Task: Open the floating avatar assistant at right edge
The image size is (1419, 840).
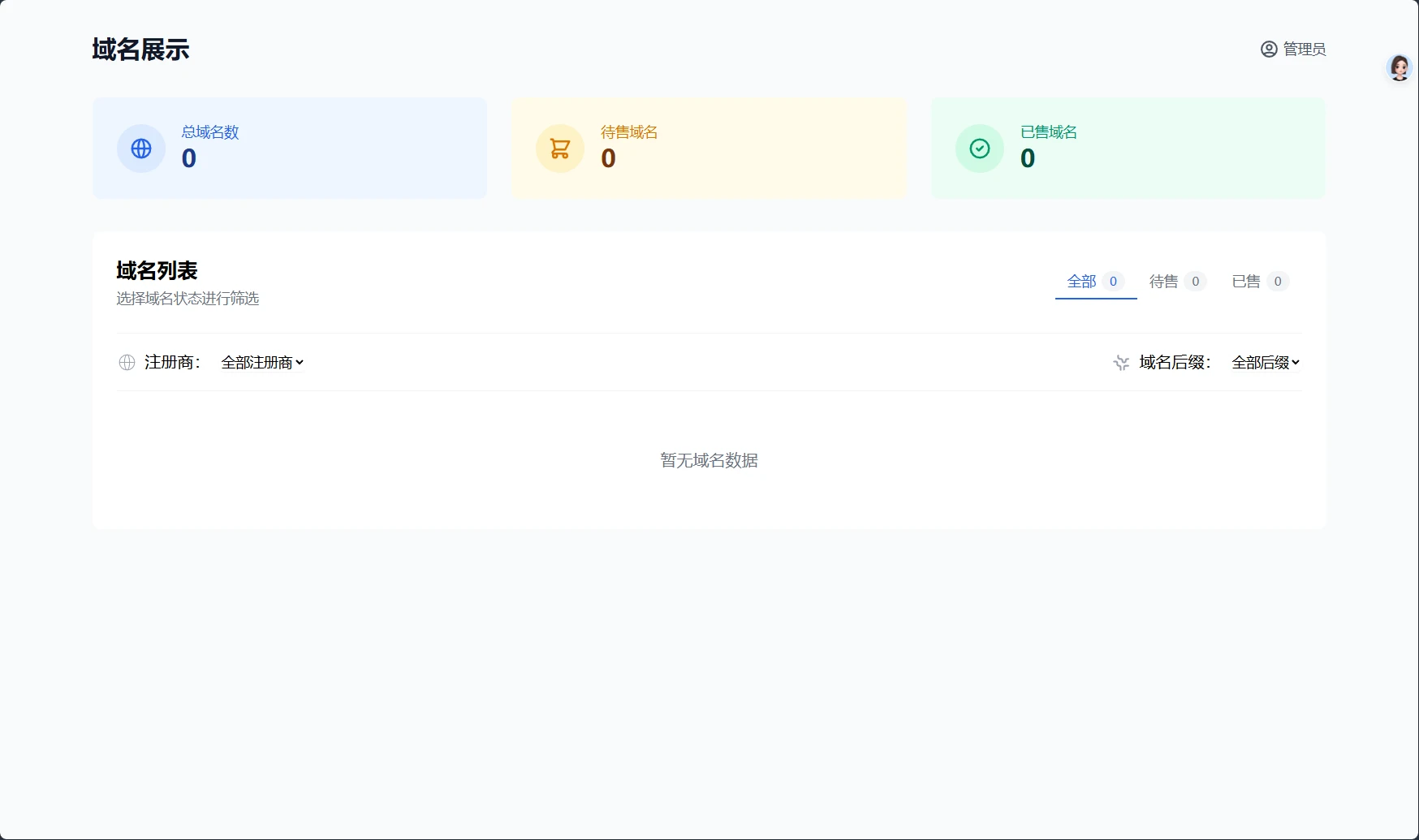Action: click(x=1399, y=68)
